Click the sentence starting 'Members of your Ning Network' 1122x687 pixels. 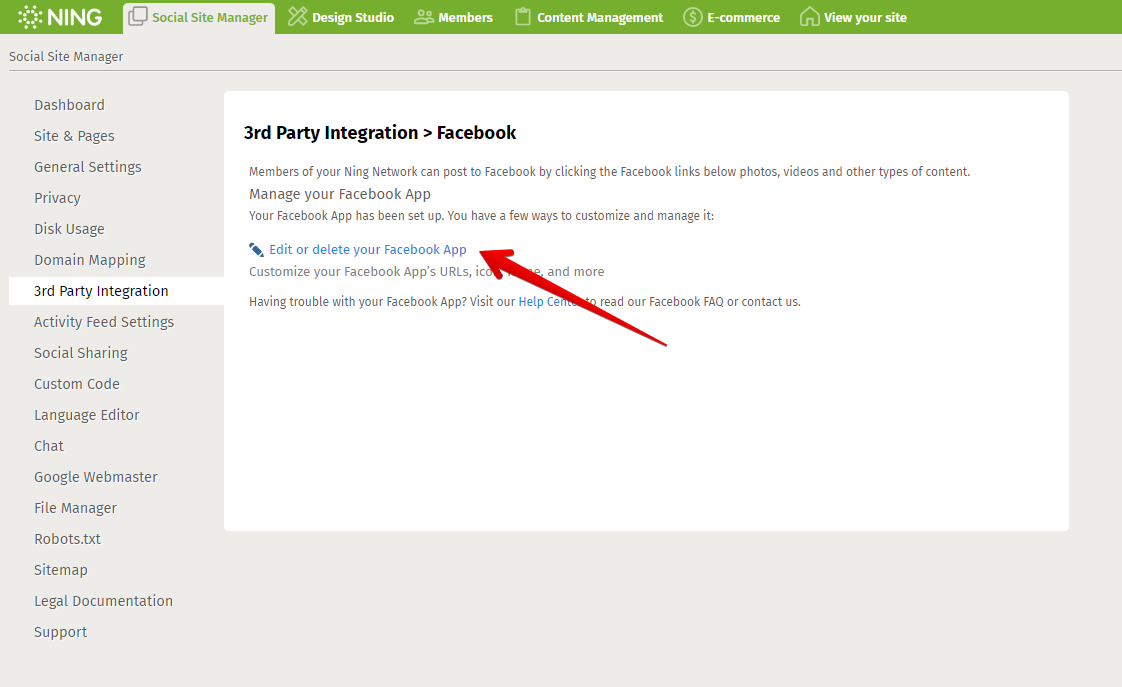coord(610,172)
